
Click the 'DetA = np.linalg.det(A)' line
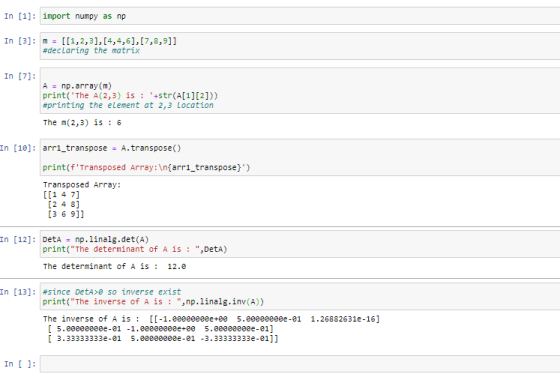(96, 239)
